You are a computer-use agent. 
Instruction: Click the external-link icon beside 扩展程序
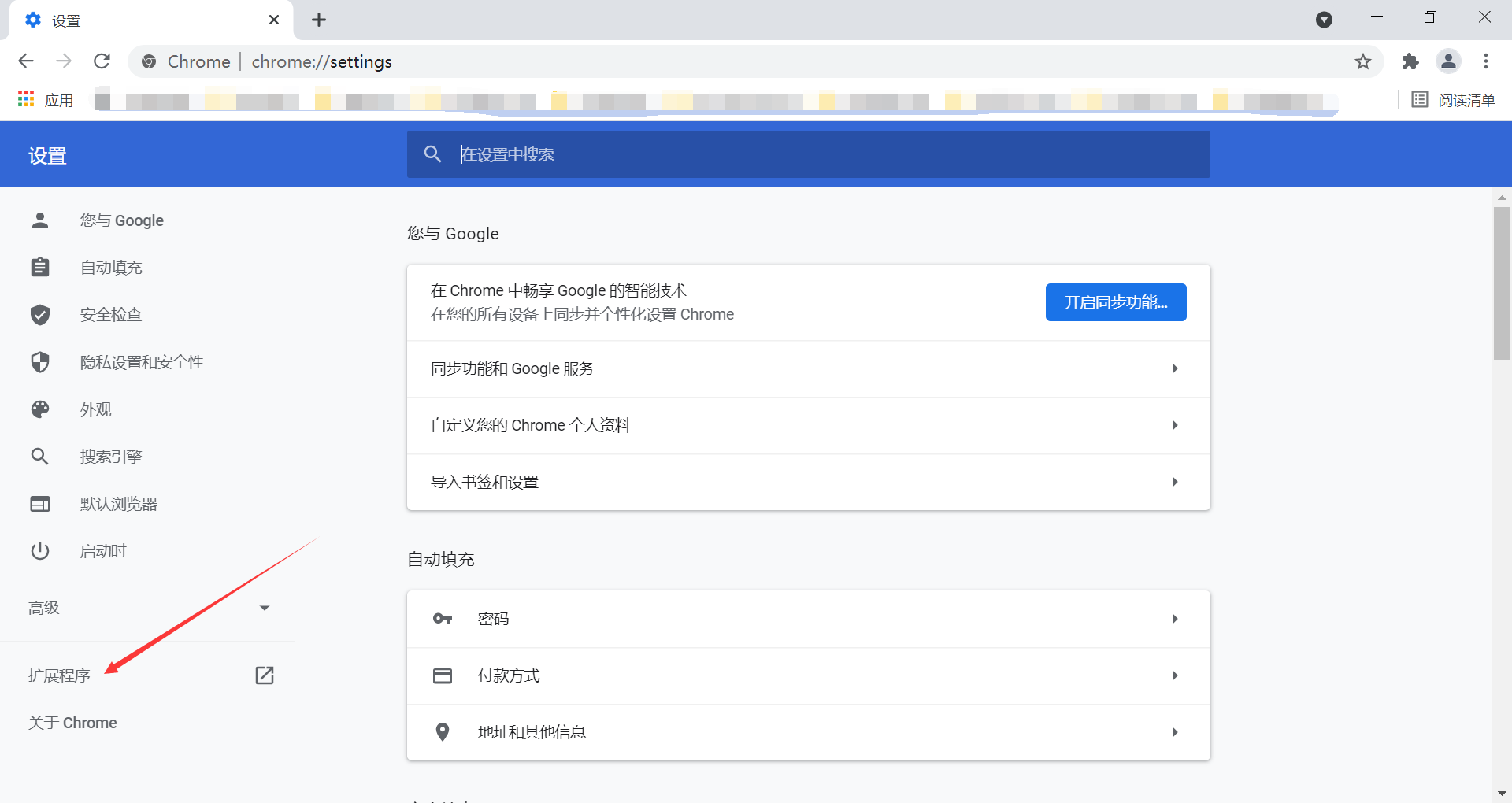pyautogui.click(x=265, y=675)
